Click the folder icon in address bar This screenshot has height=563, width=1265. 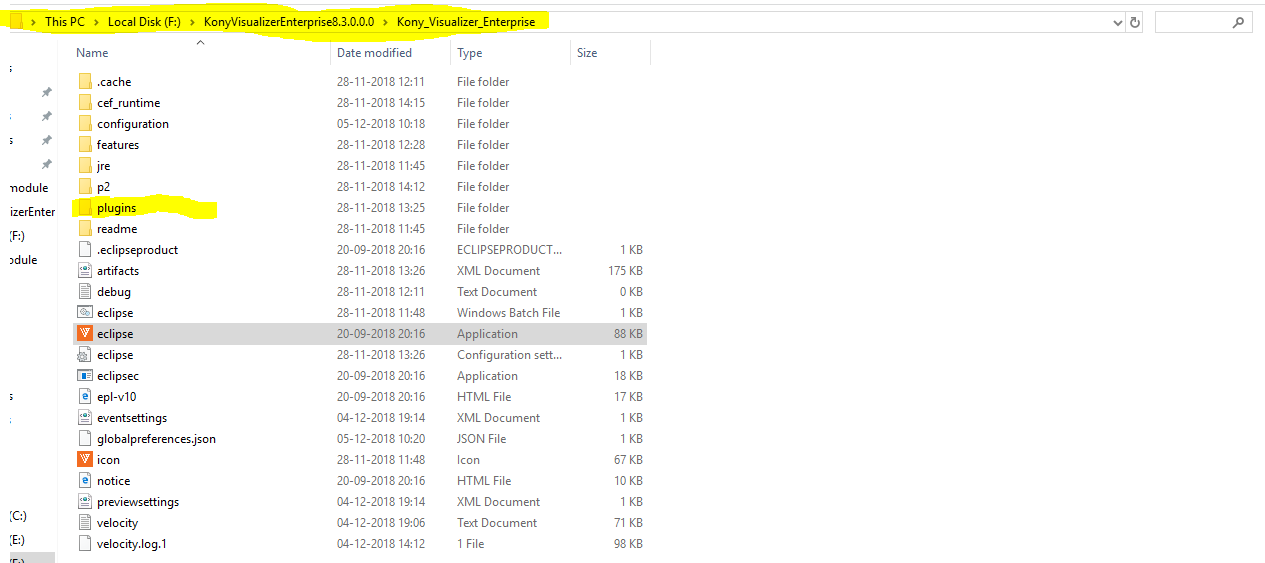pyautogui.click(x=18, y=22)
